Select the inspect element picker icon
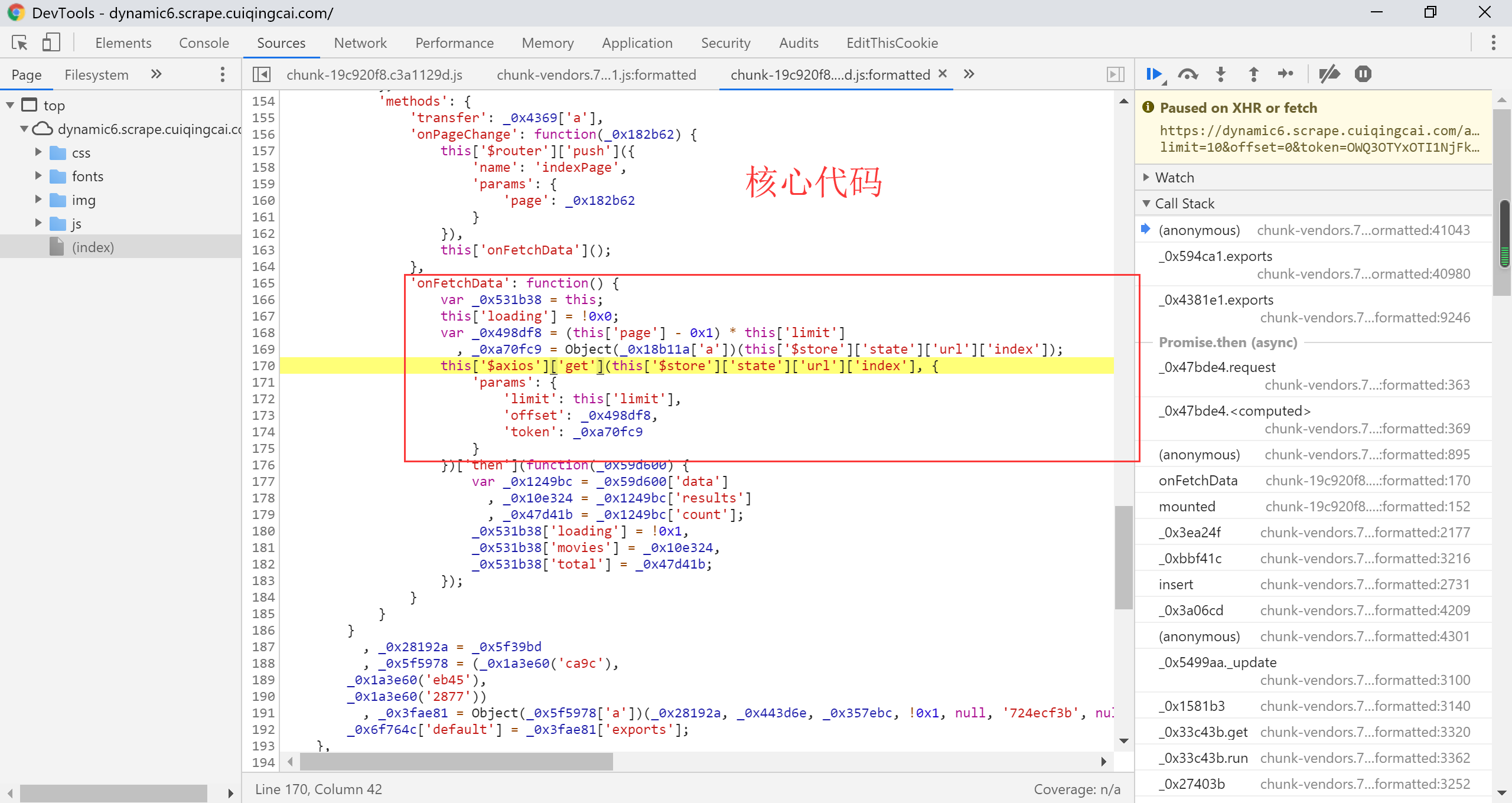 (19, 43)
